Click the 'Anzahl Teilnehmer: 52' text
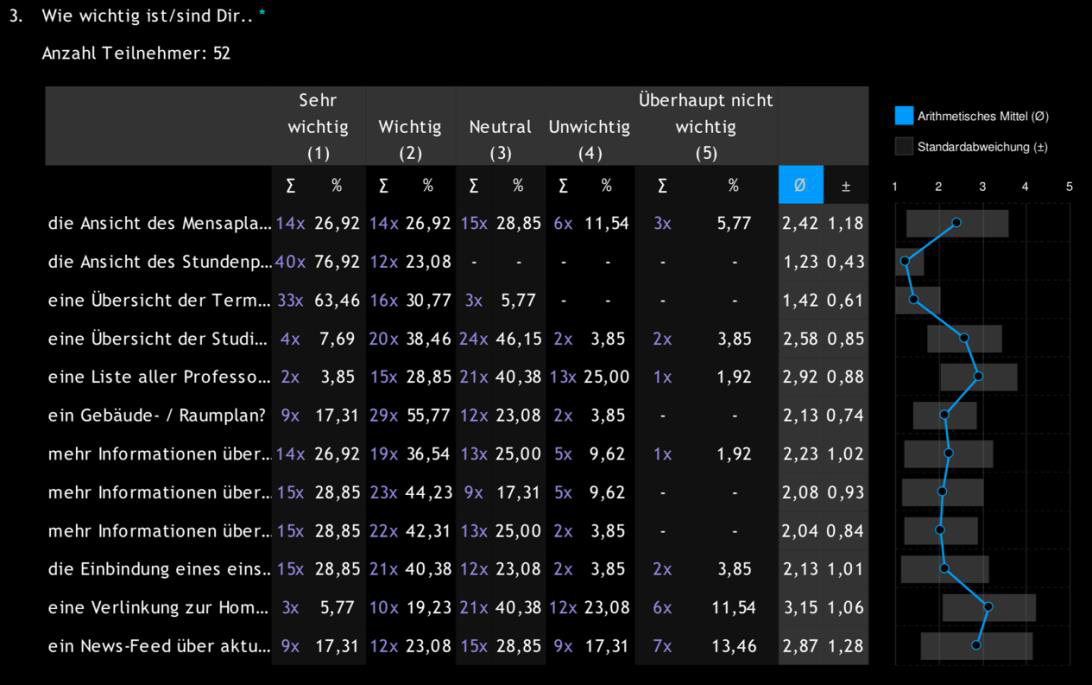 pyautogui.click(x=136, y=53)
